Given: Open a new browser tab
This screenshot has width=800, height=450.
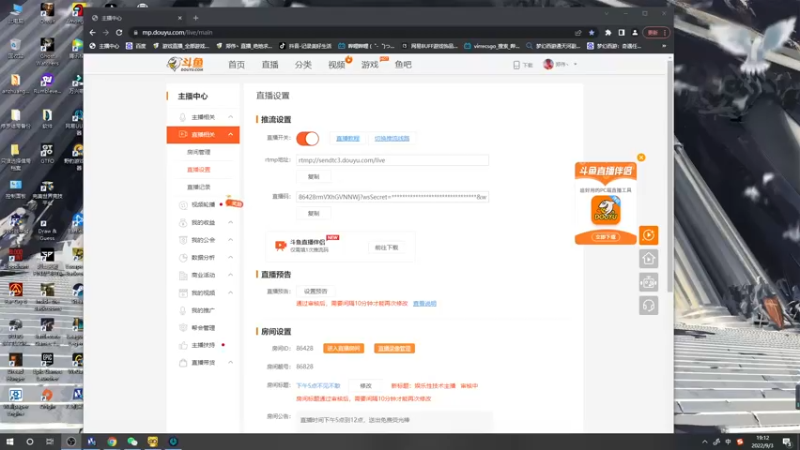Looking at the screenshot, I should pyautogui.click(x=195, y=18).
